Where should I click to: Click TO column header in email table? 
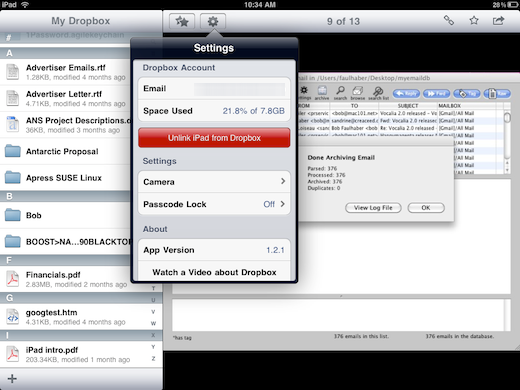pyautogui.click(x=354, y=106)
